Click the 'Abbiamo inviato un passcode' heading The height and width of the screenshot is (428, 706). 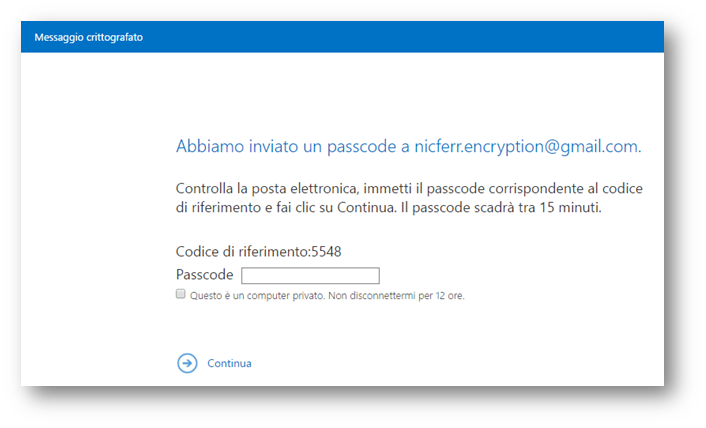coord(290,146)
